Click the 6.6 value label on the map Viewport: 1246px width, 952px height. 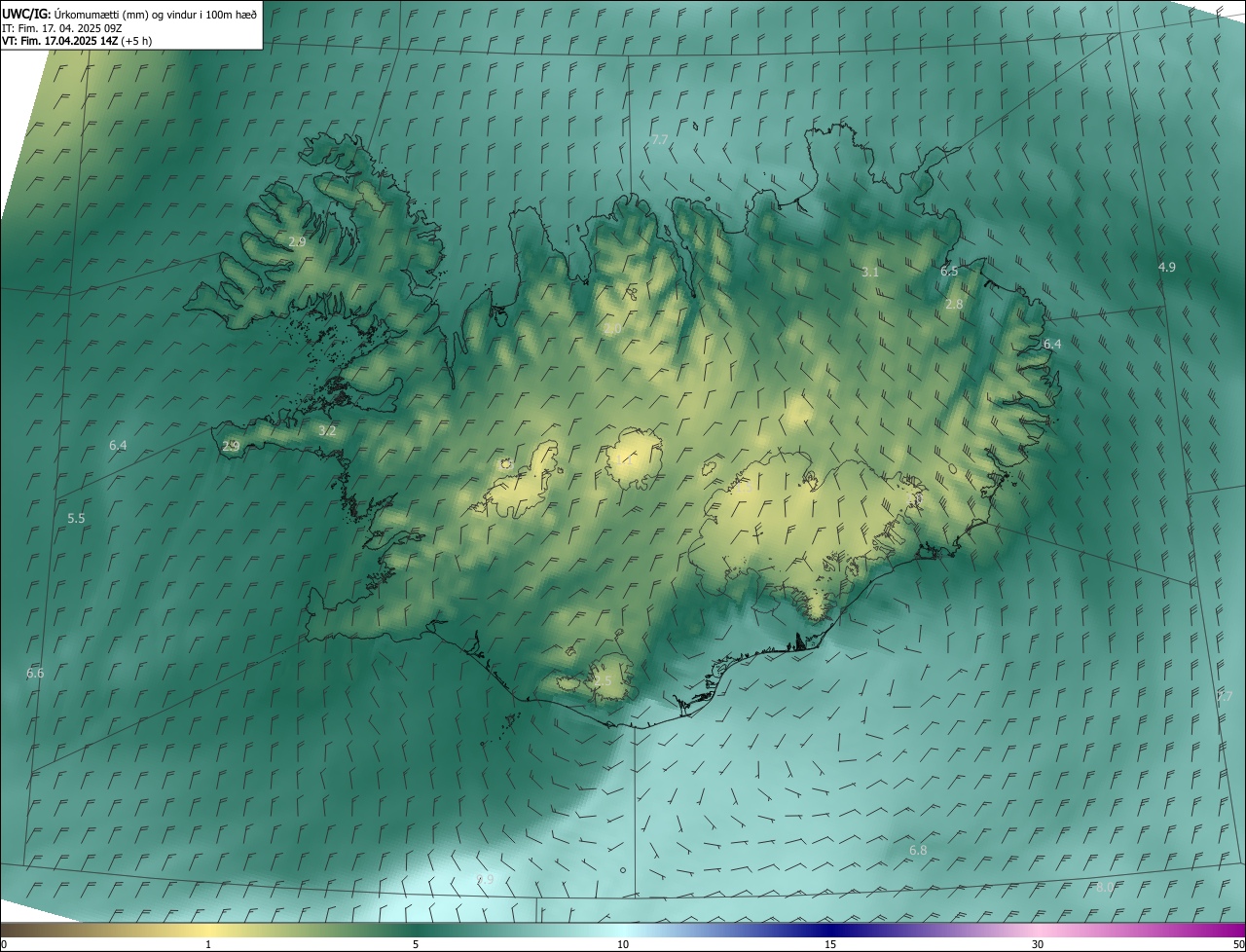(35, 673)
